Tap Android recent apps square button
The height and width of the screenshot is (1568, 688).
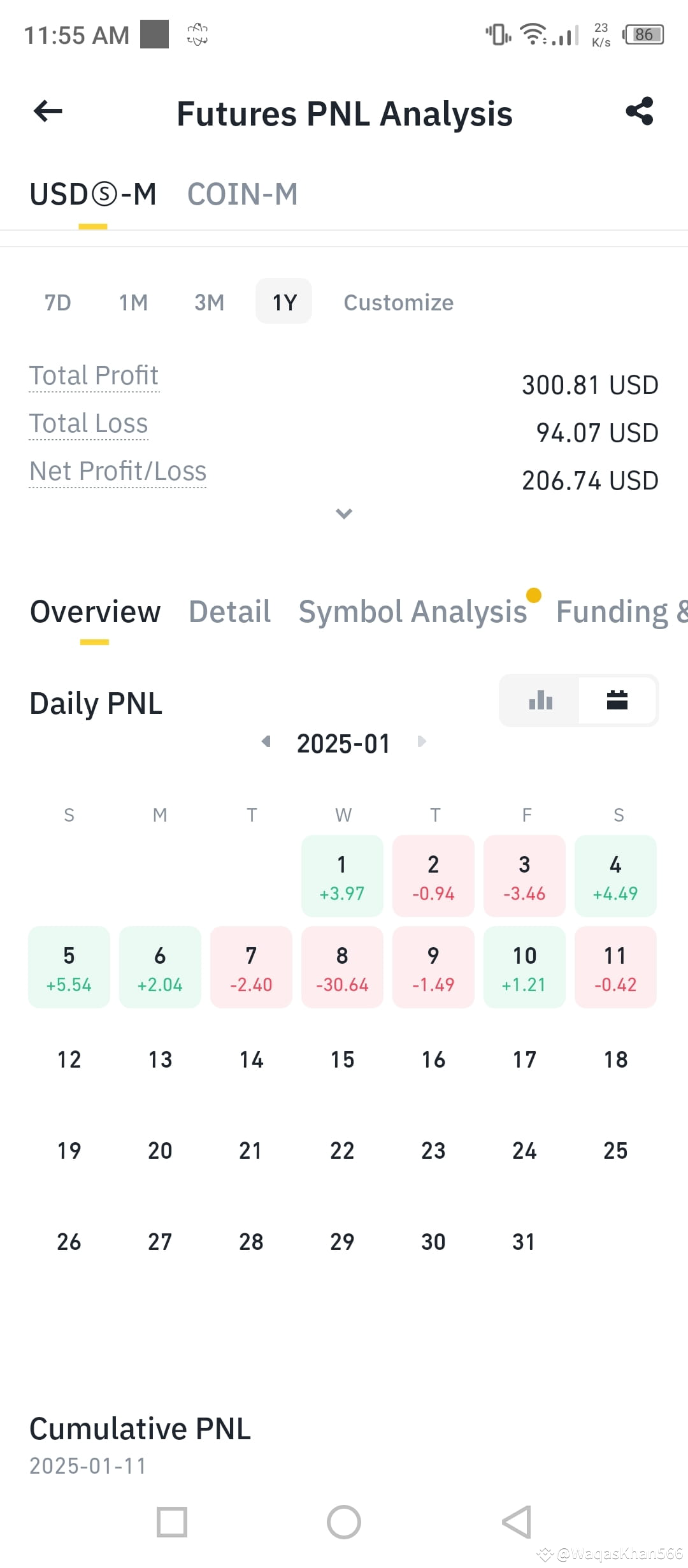(172, 1522)
